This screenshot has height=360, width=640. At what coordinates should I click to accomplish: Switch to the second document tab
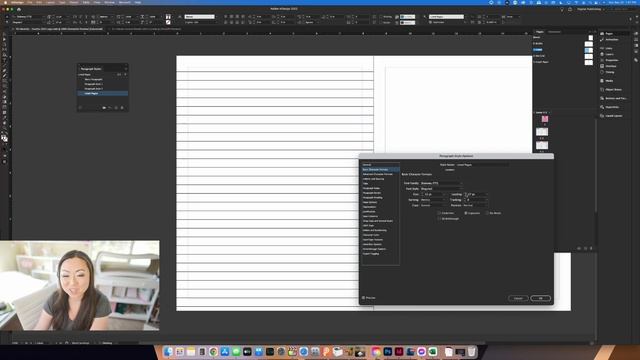pyautogui.click(x=146, y=29)
